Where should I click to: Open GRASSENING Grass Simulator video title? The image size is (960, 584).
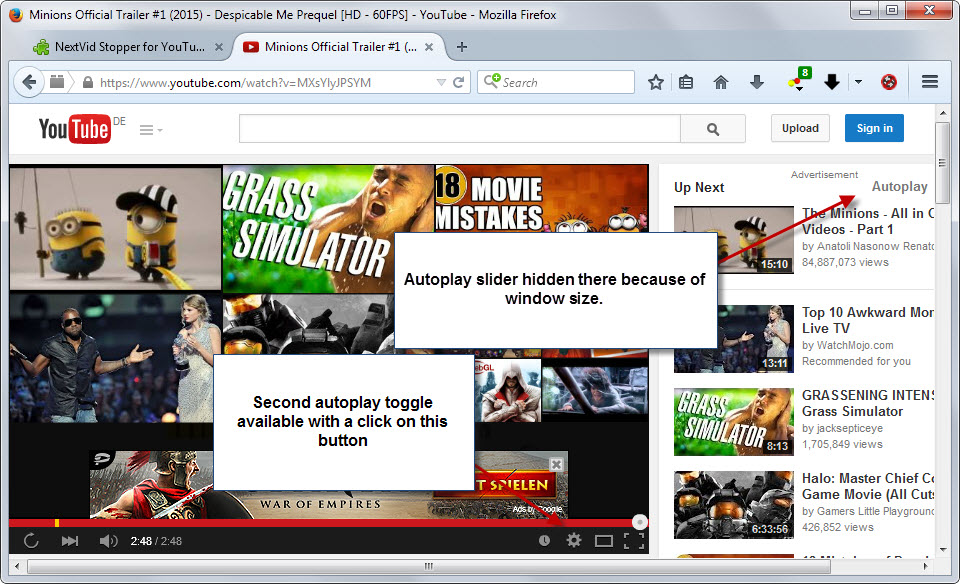[x=868, y=403]
